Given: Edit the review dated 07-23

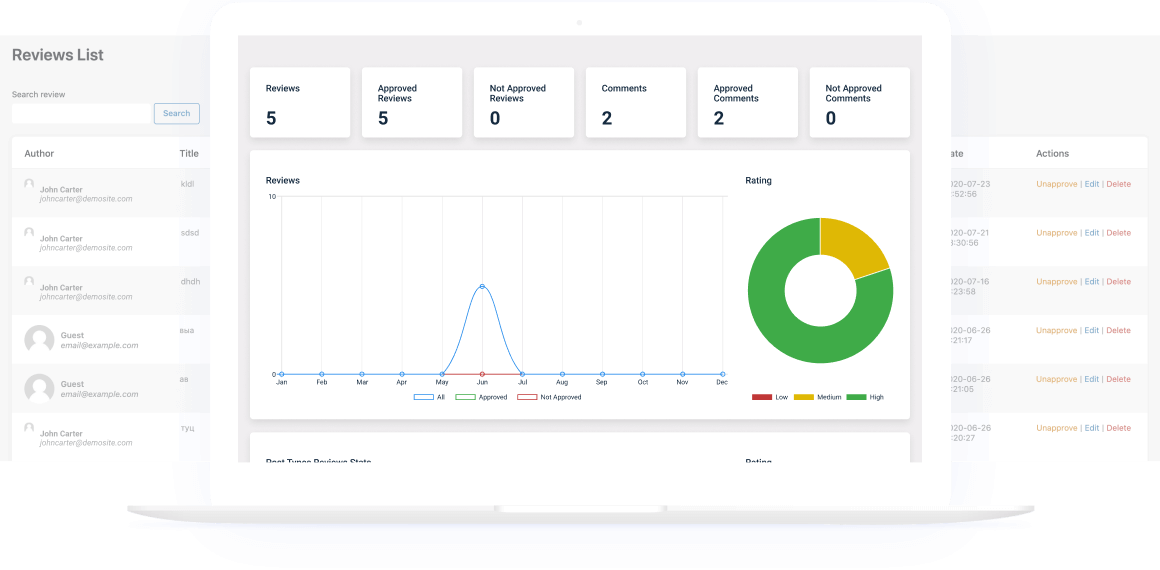Looking at the screenshot, I should coord(1092,184).
